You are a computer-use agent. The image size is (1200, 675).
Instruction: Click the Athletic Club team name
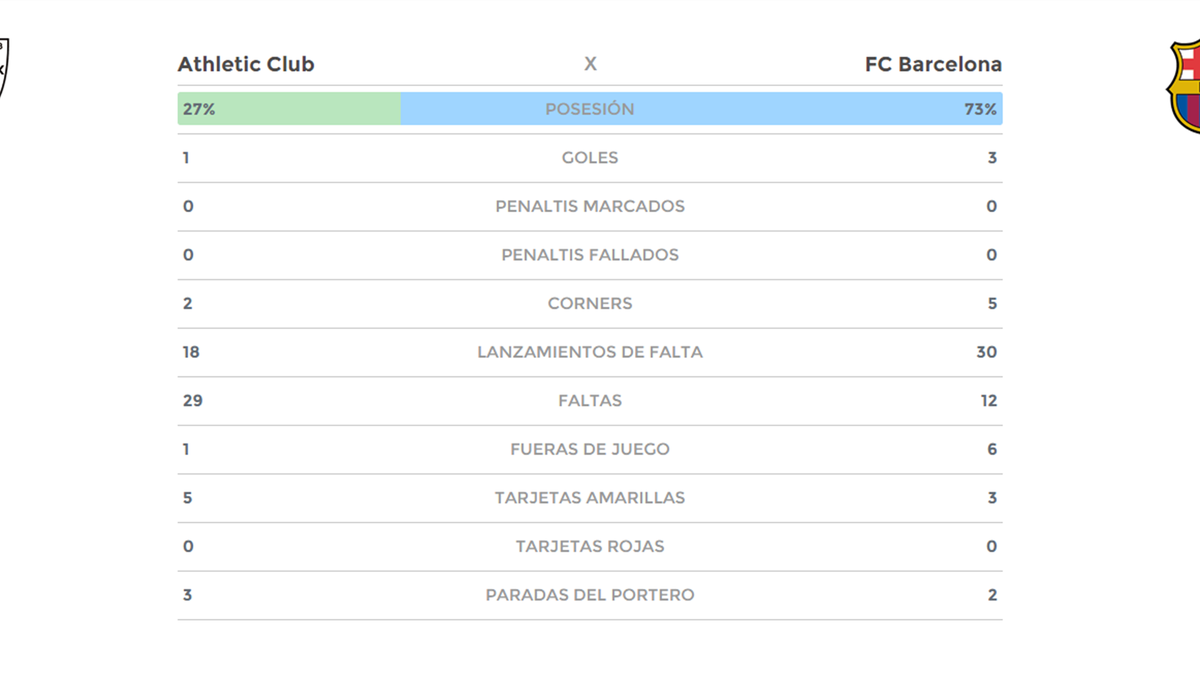246,64
